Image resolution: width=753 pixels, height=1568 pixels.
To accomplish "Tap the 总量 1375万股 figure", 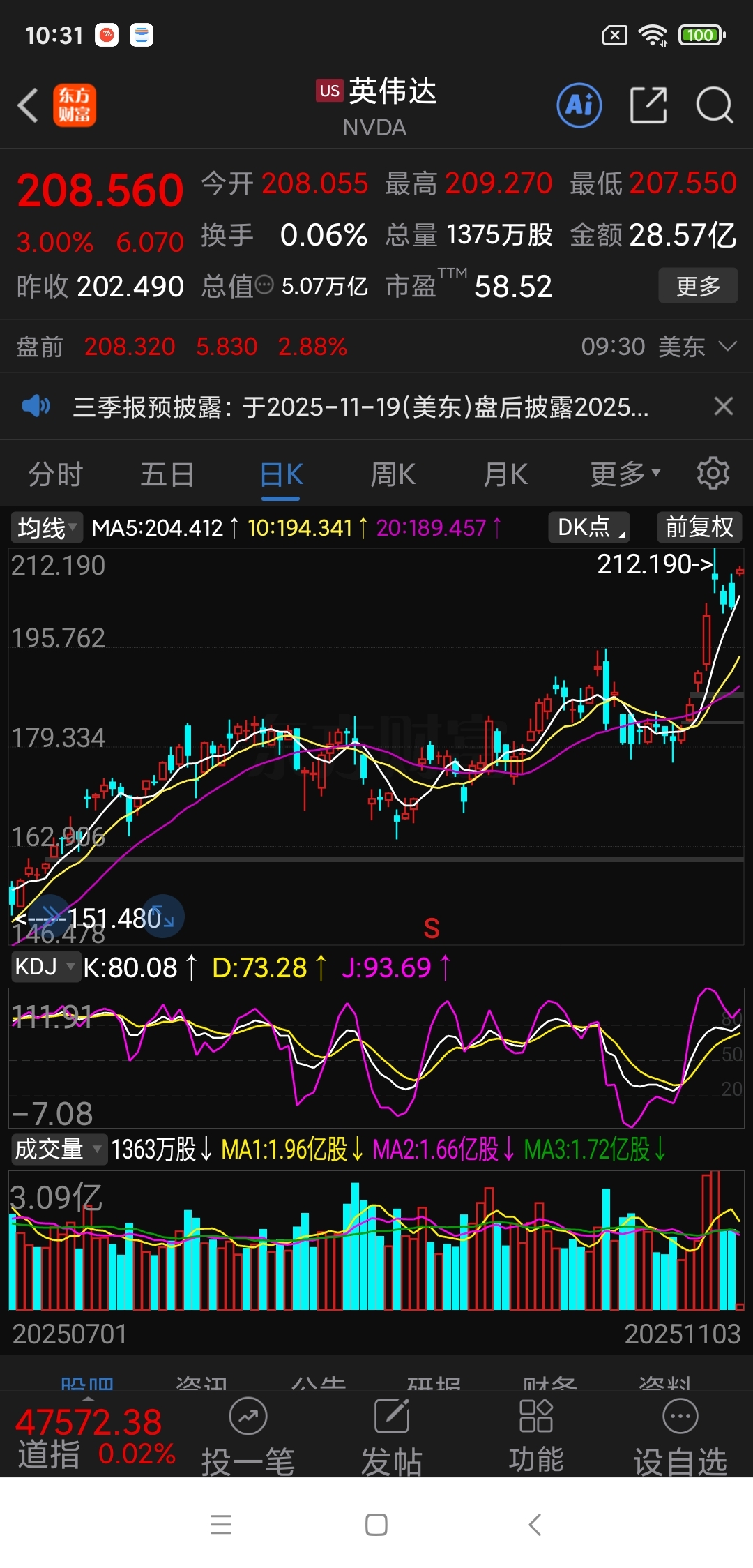I will (x=469, y=235).
